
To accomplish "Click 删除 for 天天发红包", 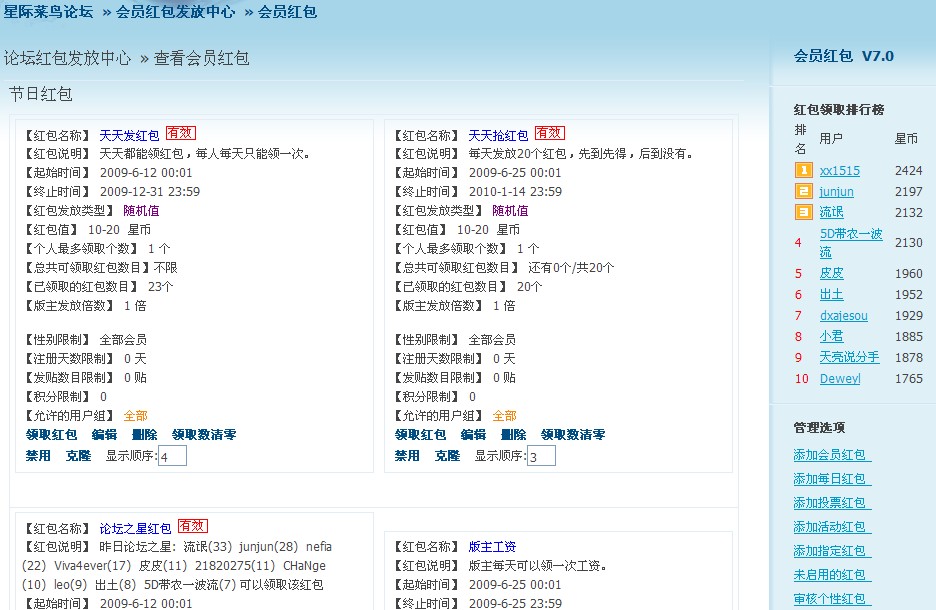I will point(144,435).
